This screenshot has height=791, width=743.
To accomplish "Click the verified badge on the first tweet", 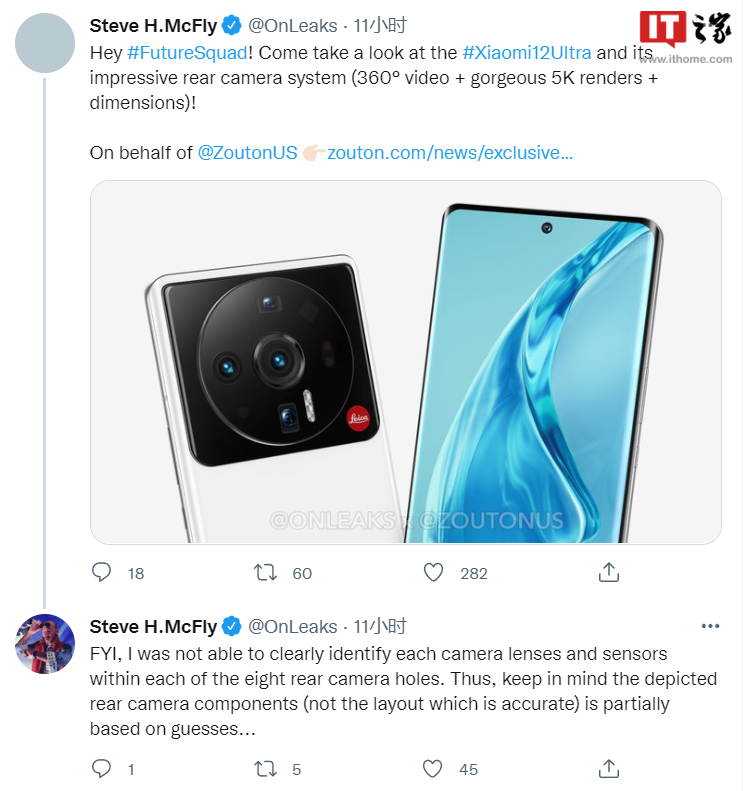I will pos(232,25).
